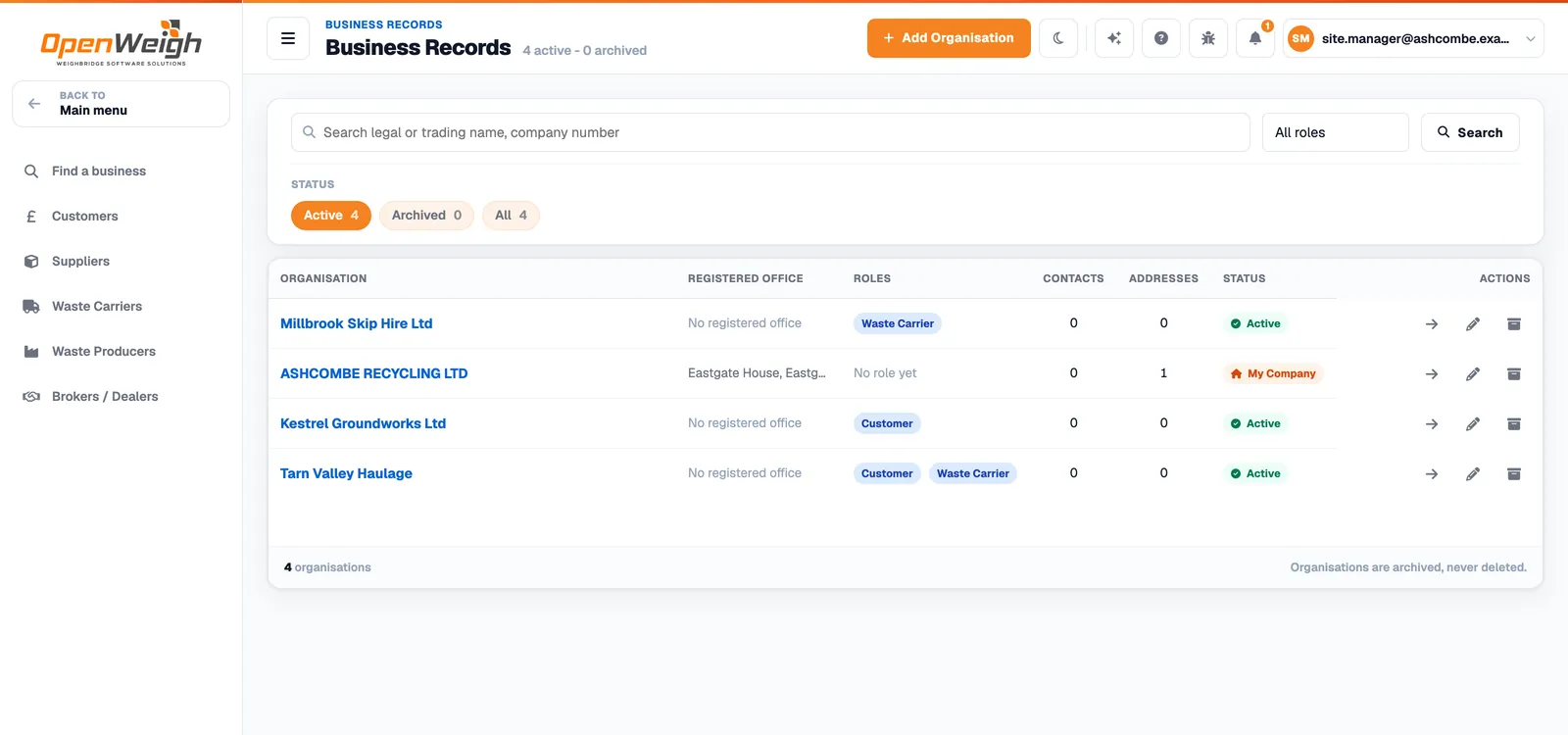Click the bug report icon
This screenshot has height=735, width=1568.
click(1208, 38)
